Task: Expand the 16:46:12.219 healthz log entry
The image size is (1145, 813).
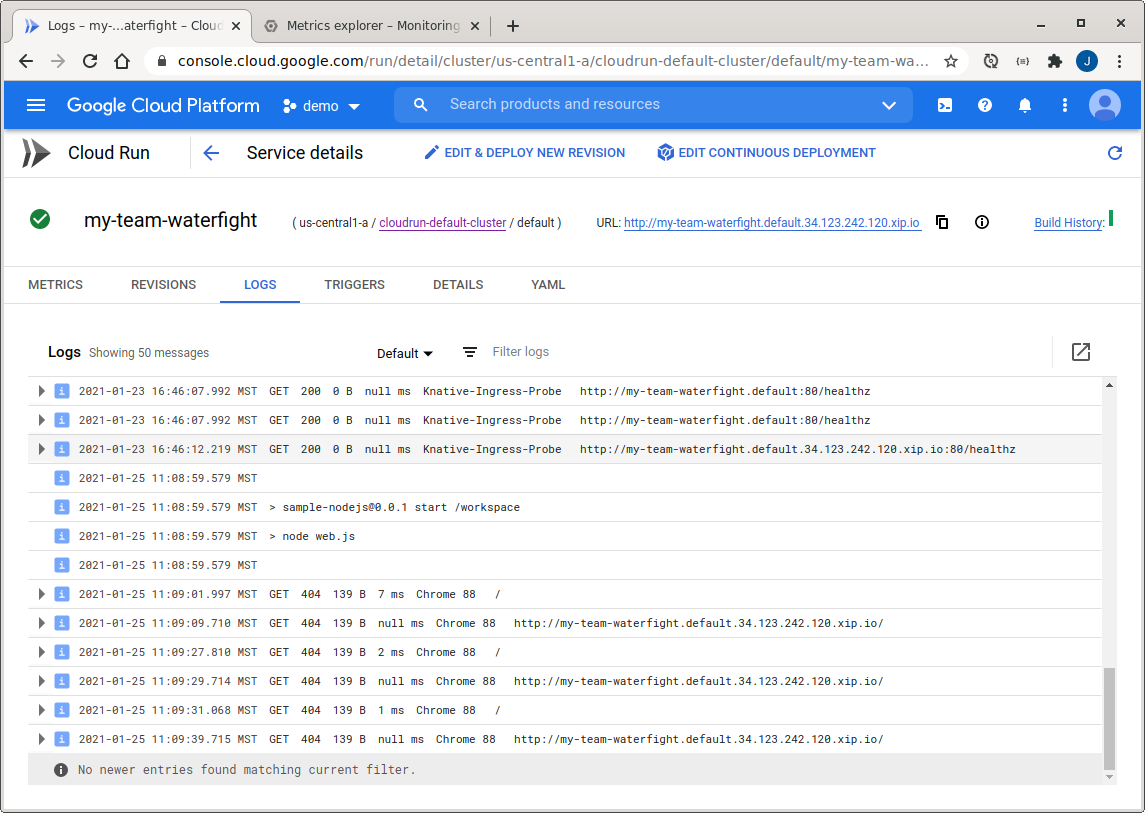Action: pos(41,449)
